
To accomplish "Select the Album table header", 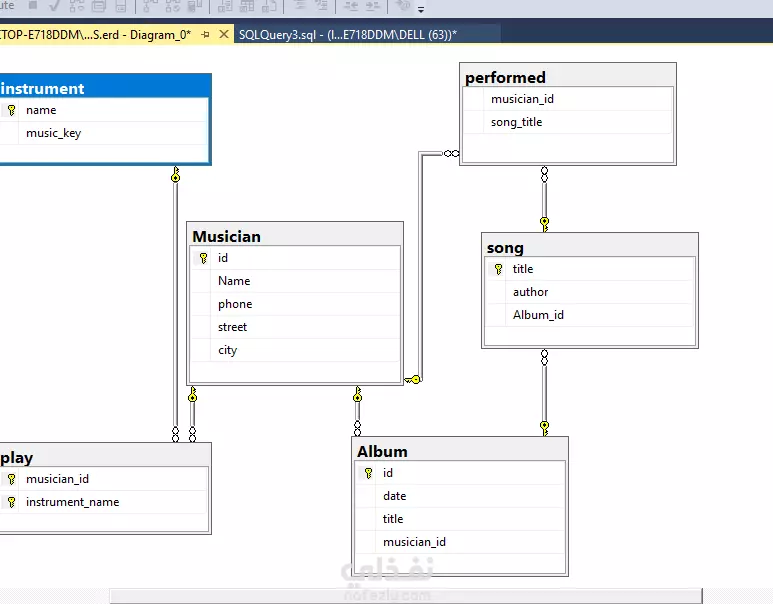I will 460,451.
